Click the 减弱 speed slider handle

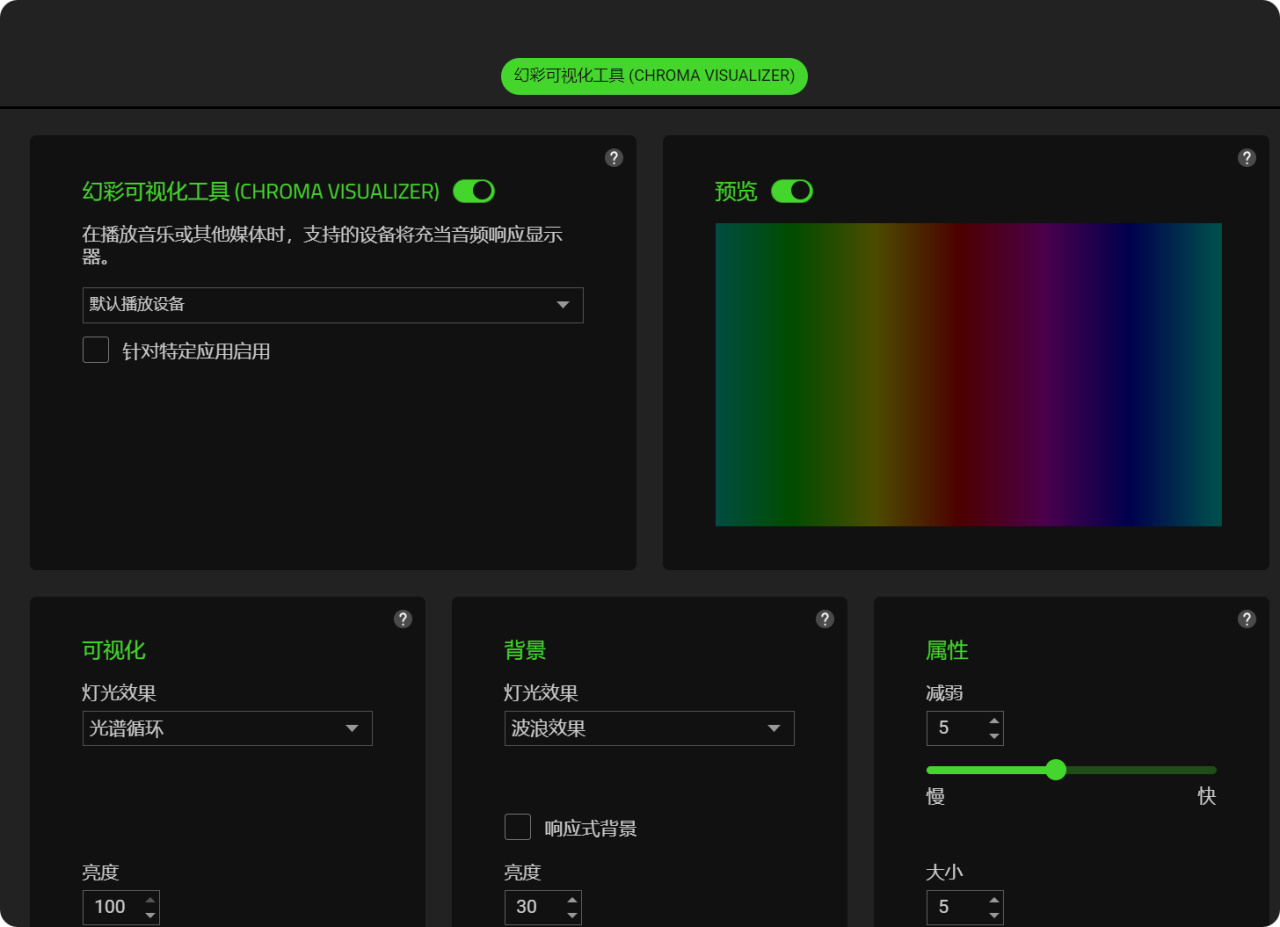tap(1055, 769)
